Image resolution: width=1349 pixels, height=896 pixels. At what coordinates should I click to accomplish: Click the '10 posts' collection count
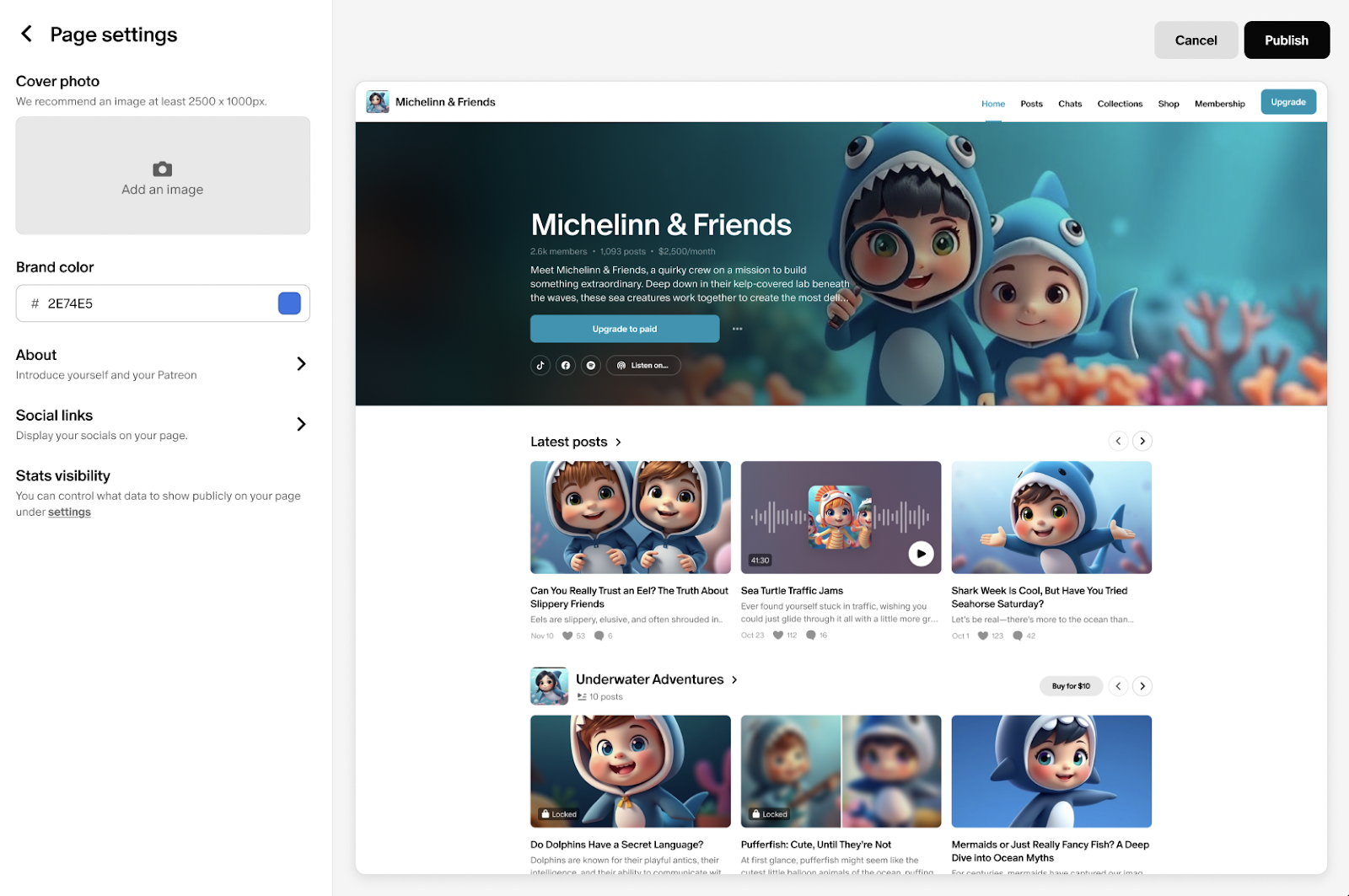coord(606,697)
